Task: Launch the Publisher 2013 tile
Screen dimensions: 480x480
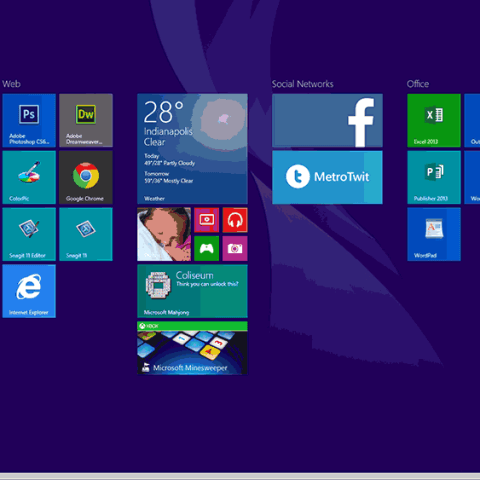Action: [434, 177]
